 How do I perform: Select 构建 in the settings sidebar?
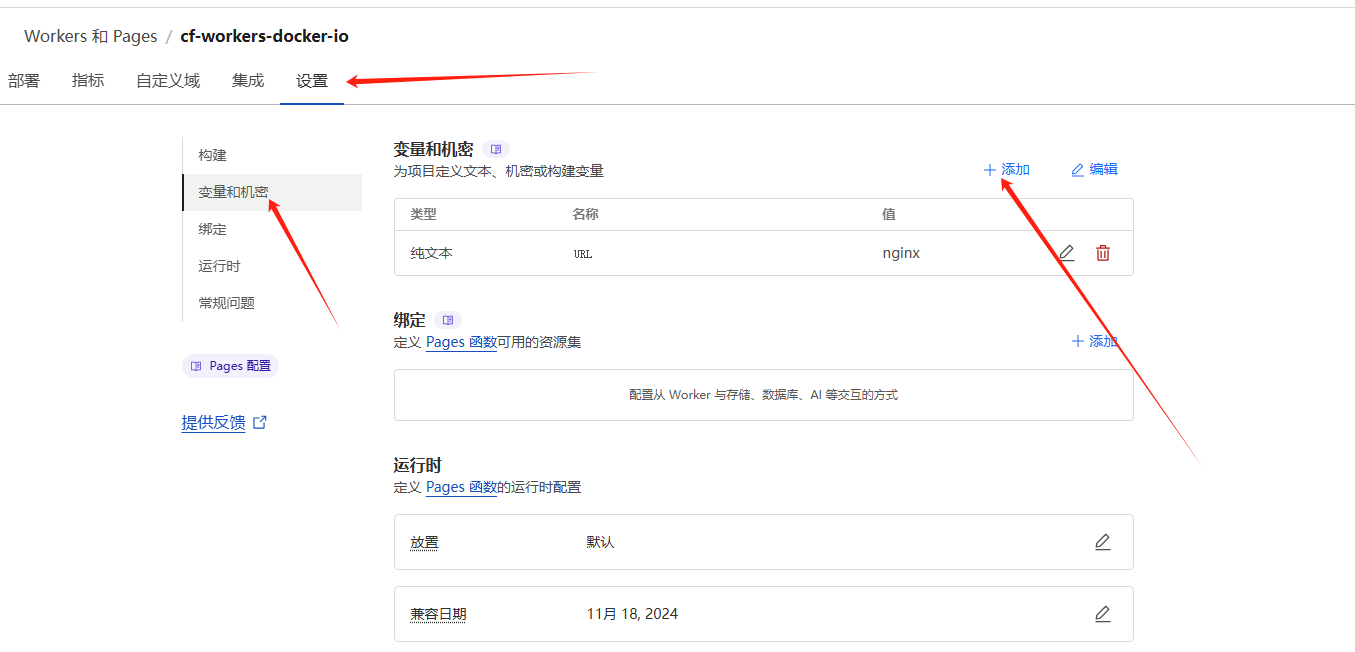213,155
